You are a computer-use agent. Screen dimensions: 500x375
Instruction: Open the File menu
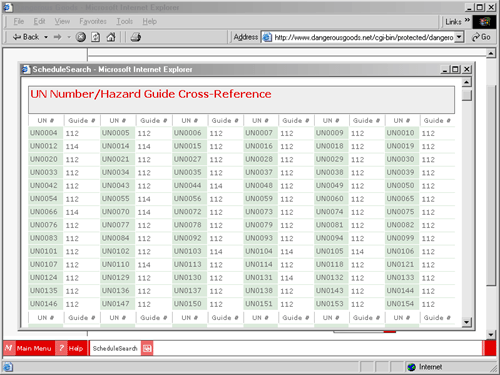[x=19, y=21]
